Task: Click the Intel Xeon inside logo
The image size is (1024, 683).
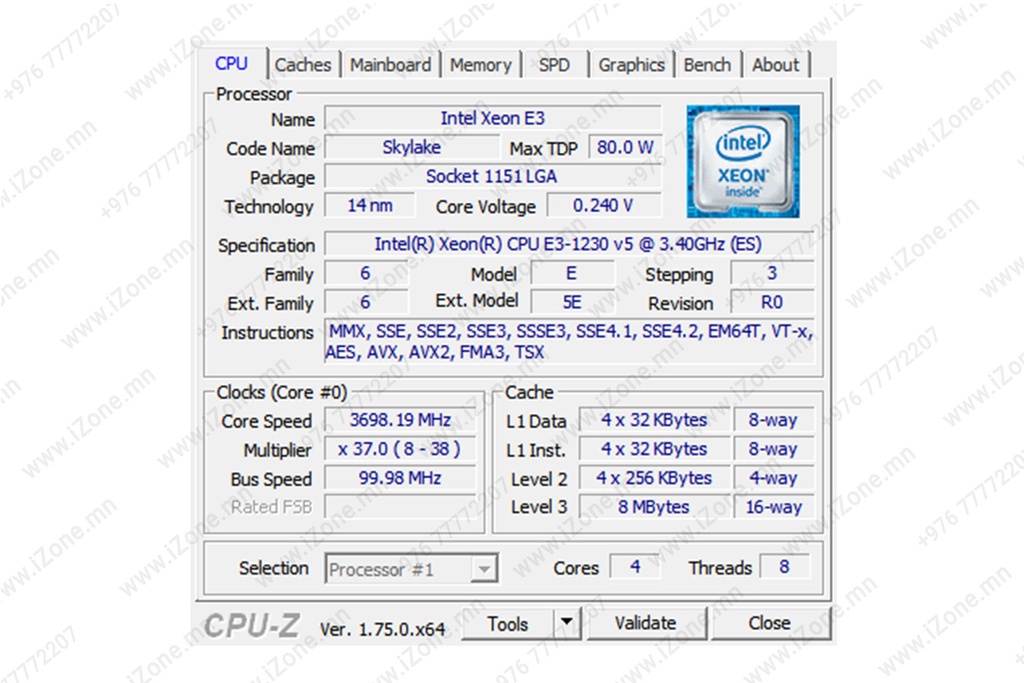Action: (743, 161)
